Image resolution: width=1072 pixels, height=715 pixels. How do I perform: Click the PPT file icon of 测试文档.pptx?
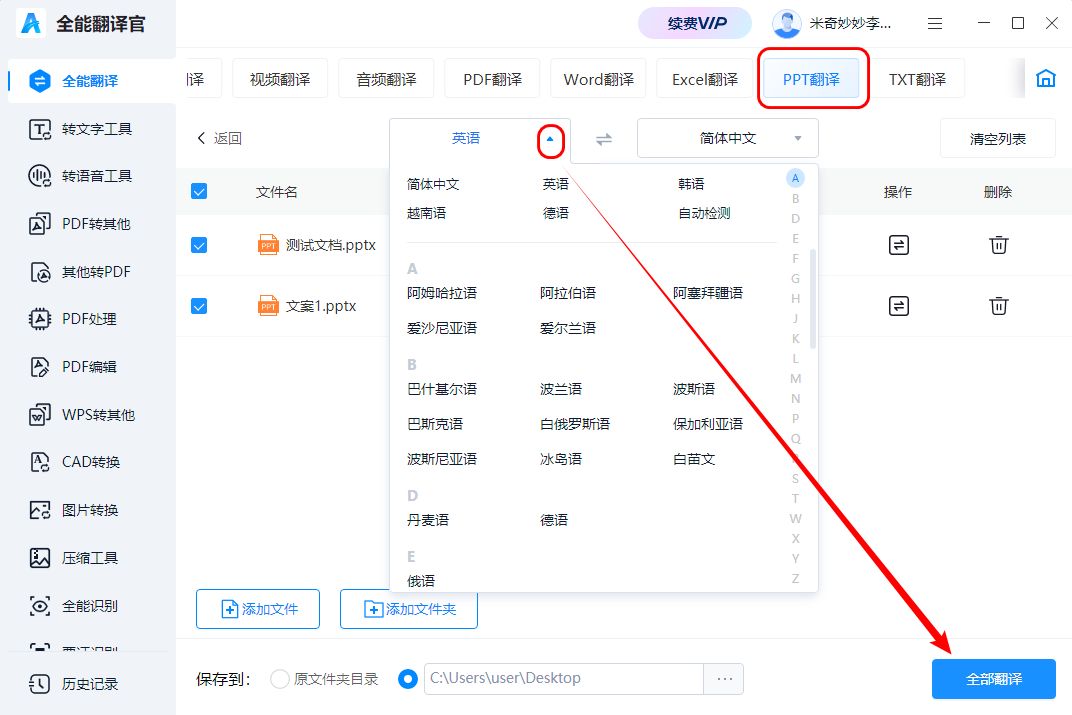click(268, 245)
